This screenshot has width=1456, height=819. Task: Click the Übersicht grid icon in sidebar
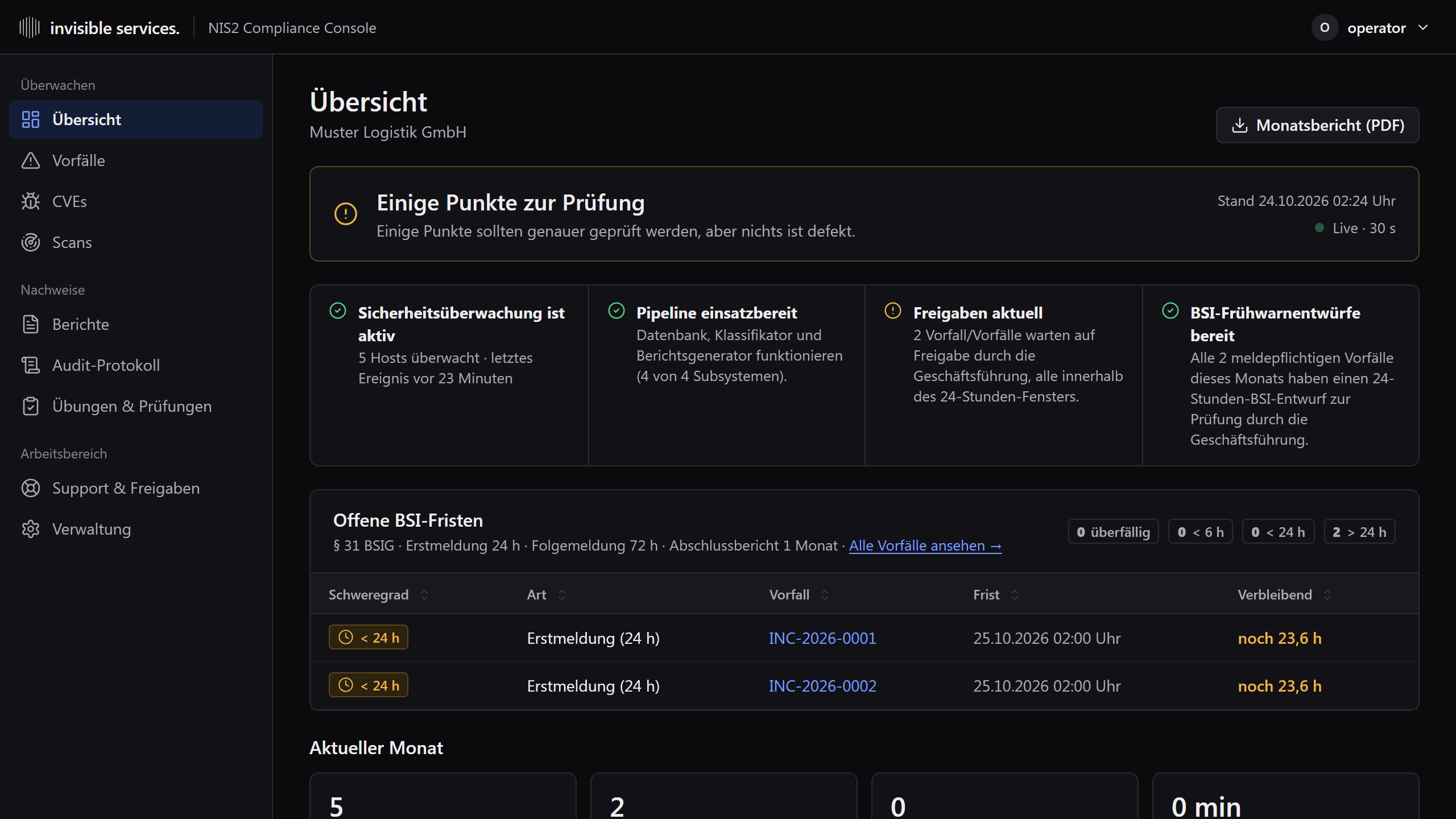tap(31, 119)
